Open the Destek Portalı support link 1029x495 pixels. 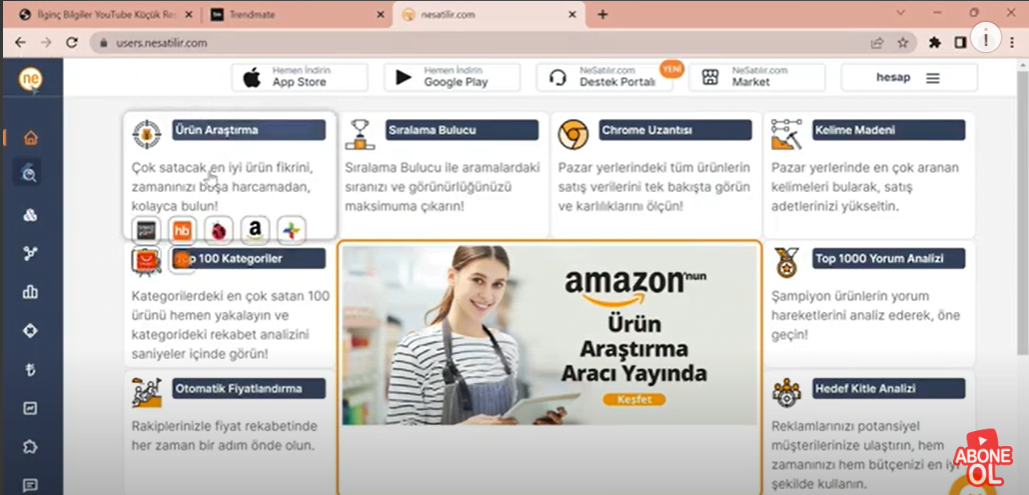[604, 77]
